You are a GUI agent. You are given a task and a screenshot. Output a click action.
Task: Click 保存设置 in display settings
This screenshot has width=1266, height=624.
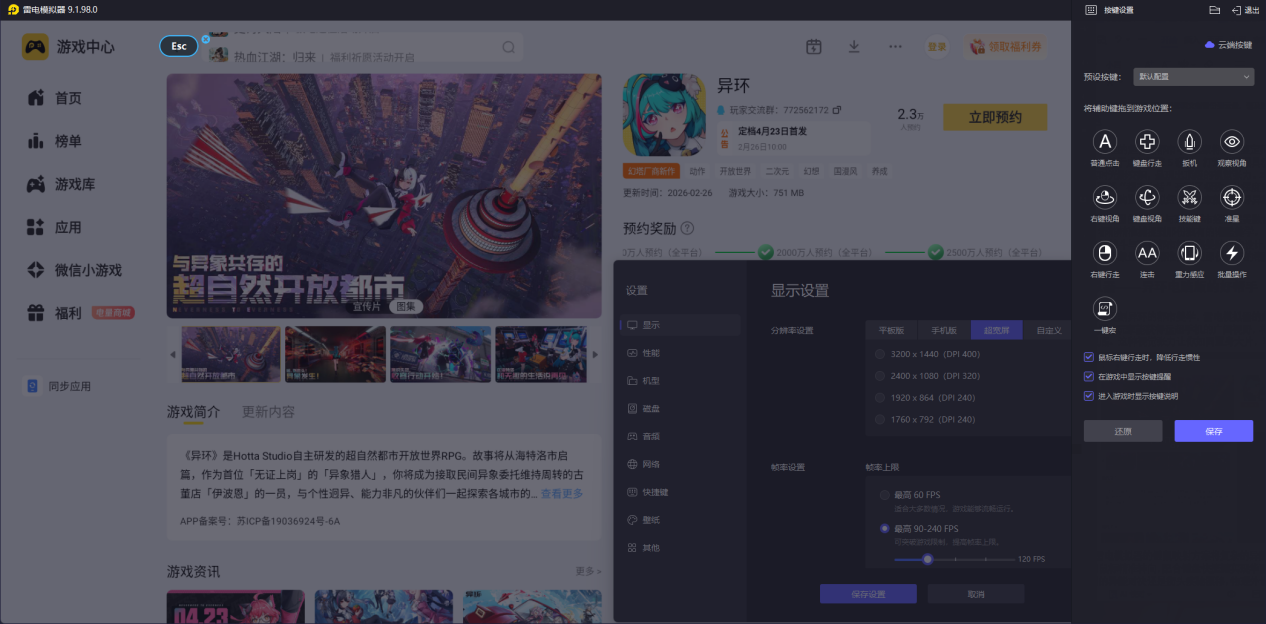click(868, 594)
